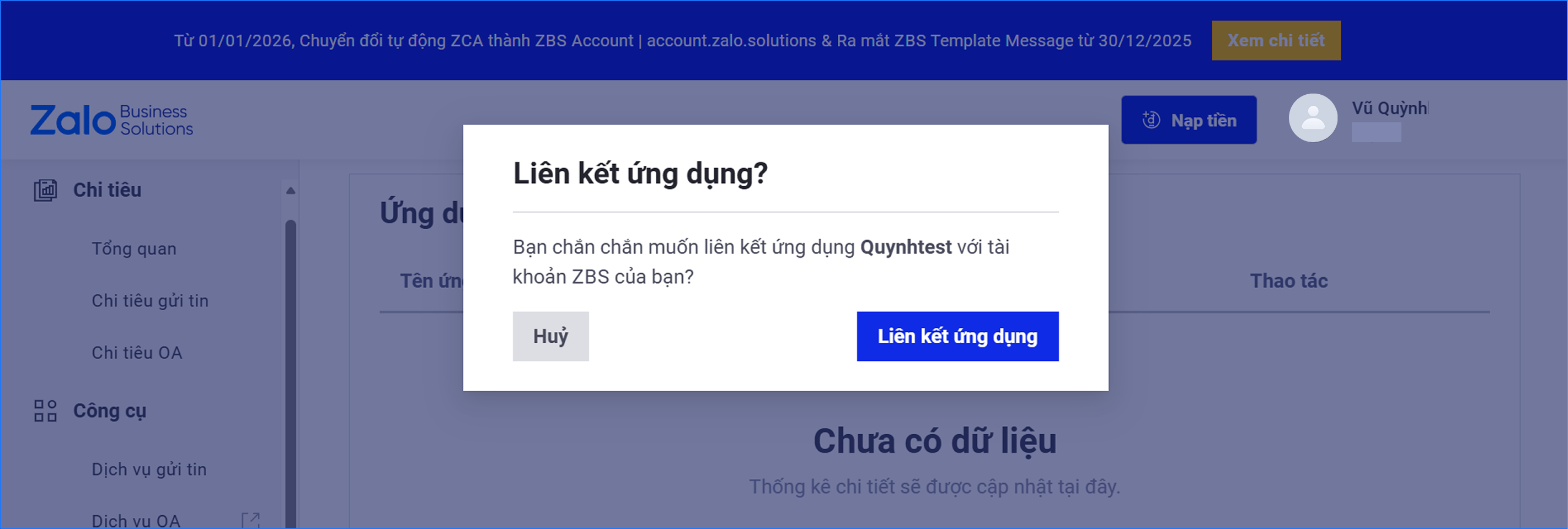Click the external link icon beside Dịch vụ OA
Viewport: 1568px width, 529px height.
(x=250, y=520)
